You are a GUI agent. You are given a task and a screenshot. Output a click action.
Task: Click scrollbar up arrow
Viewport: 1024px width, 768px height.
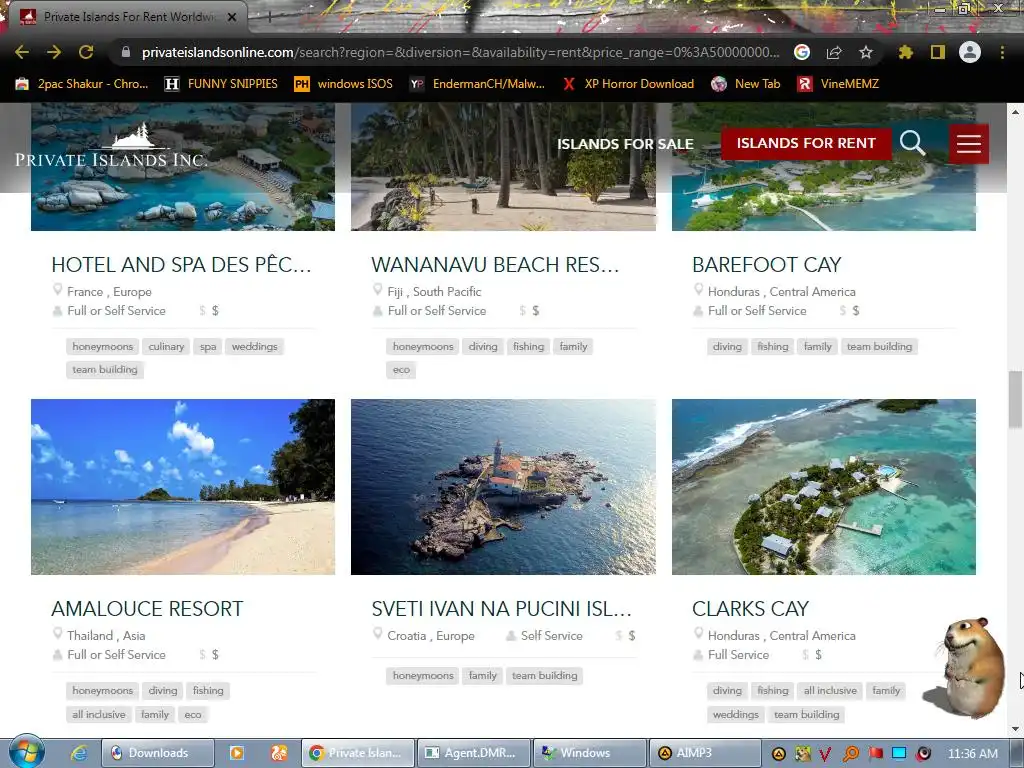tap(1015, 112)
